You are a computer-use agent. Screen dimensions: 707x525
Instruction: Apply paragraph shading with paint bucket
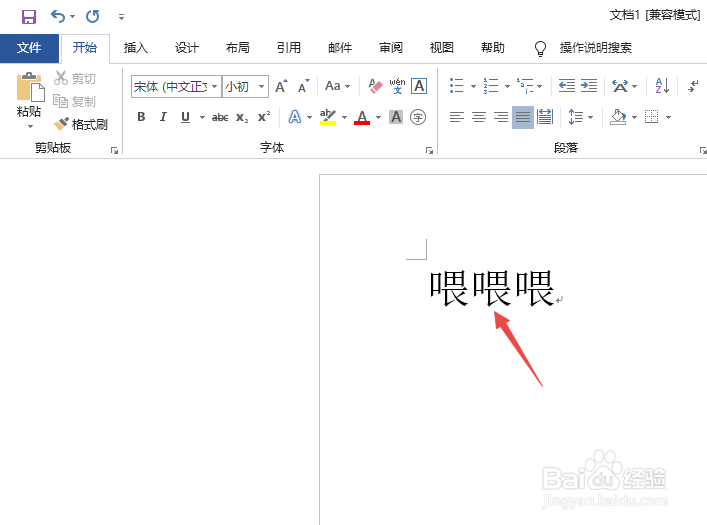pos(618,117)
